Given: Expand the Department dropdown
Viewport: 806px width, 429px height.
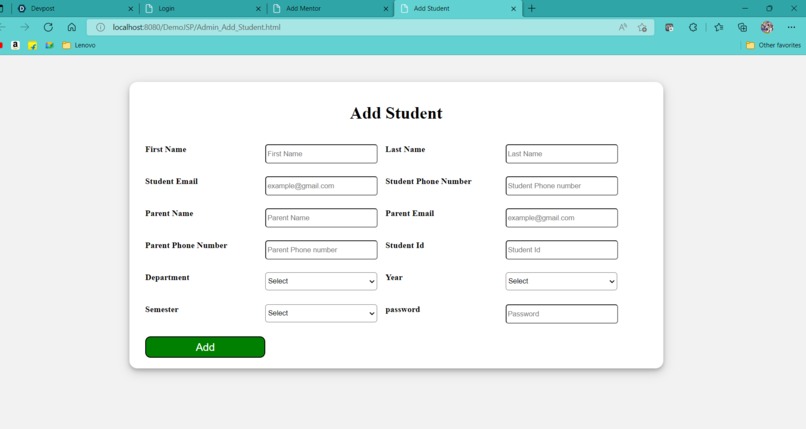Looking at the screenshot, I should 321,281.
